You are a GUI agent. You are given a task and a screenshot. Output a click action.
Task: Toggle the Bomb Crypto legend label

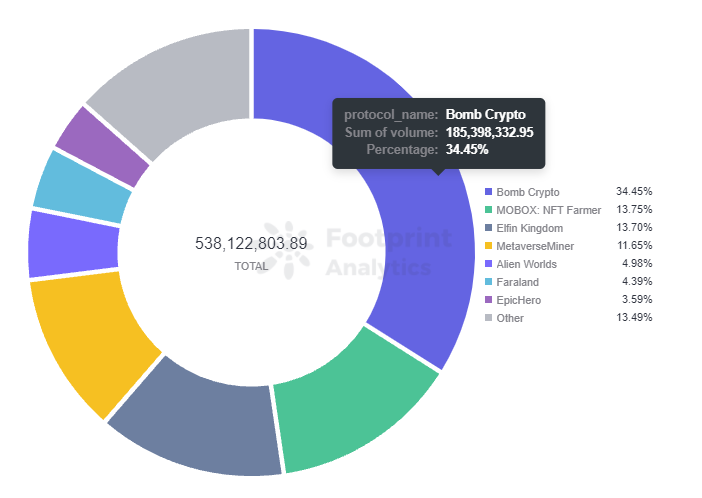528,192
